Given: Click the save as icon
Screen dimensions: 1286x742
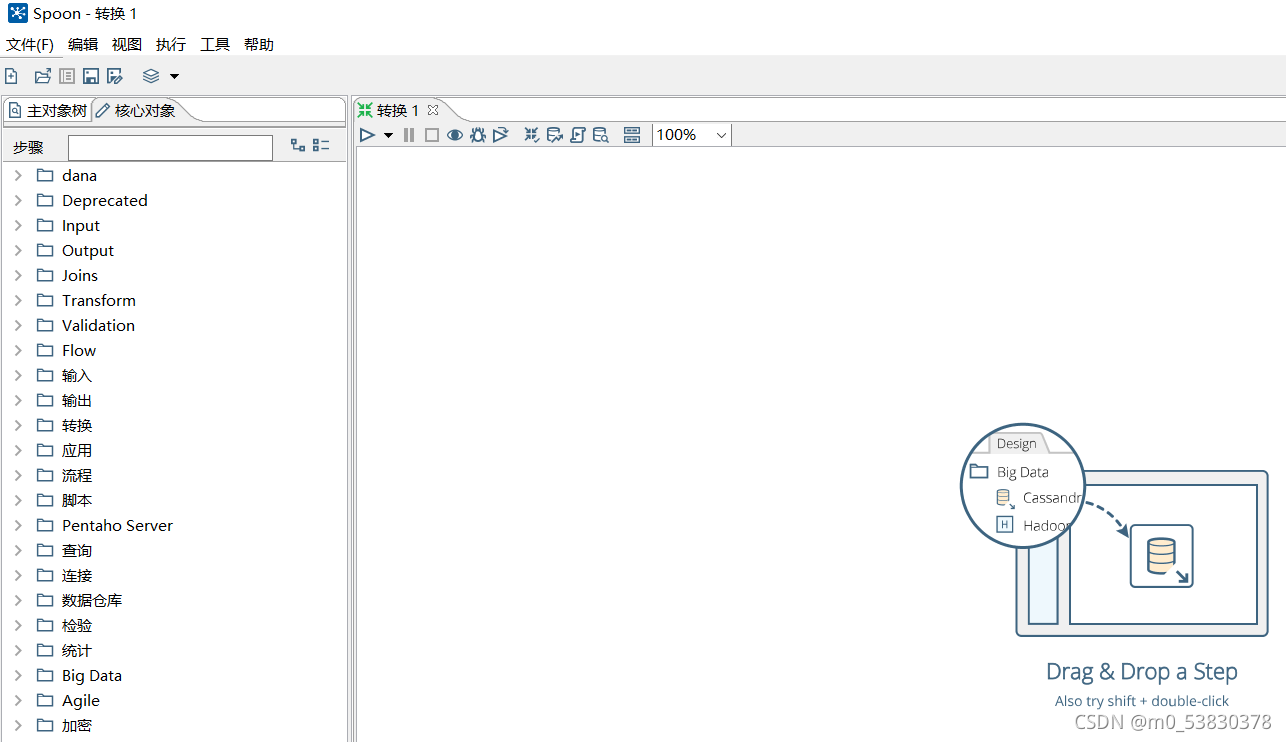Looking at the screenshot, I should pos(115,76).
